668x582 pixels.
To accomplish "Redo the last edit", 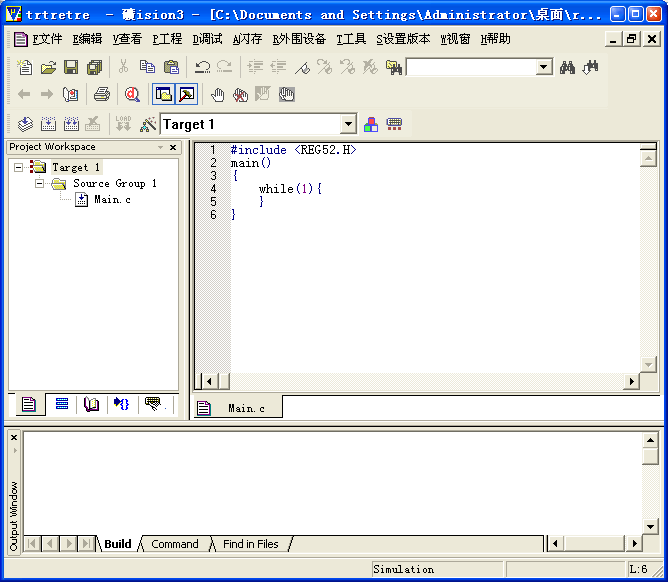I will [x=225, y=67].
